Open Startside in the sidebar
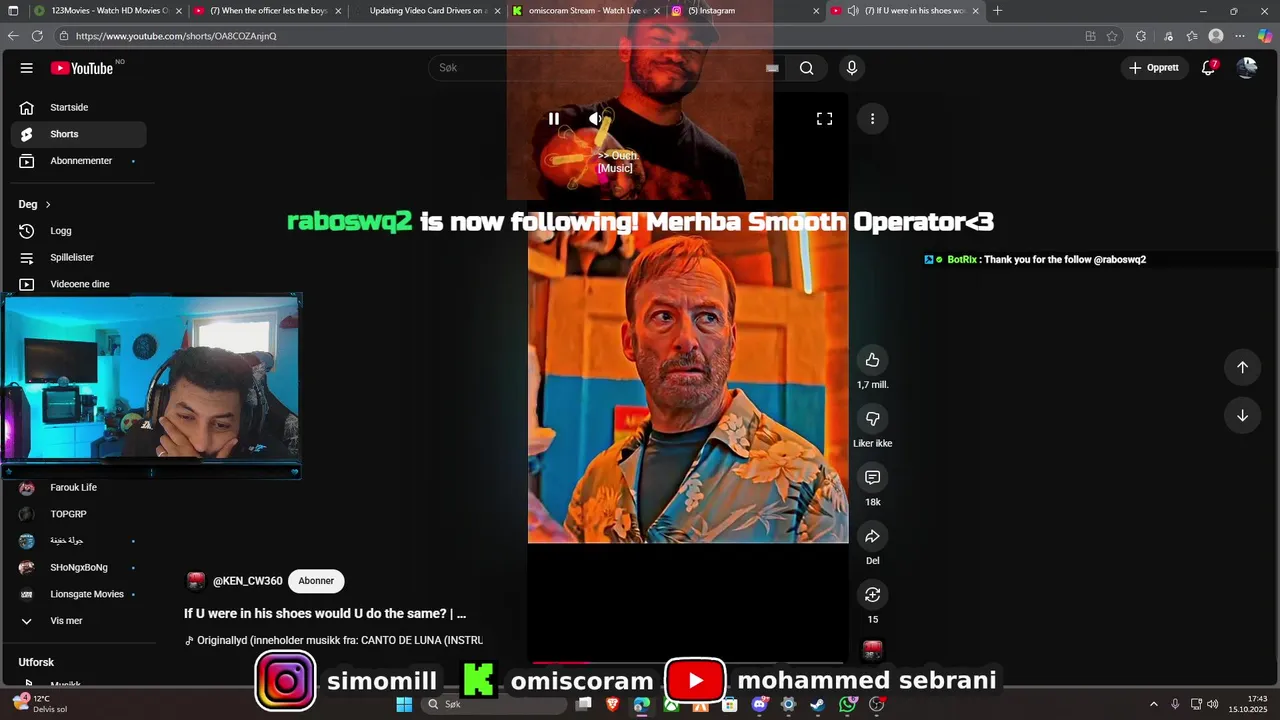The image size is (1280, 720). tap(79, 107)
